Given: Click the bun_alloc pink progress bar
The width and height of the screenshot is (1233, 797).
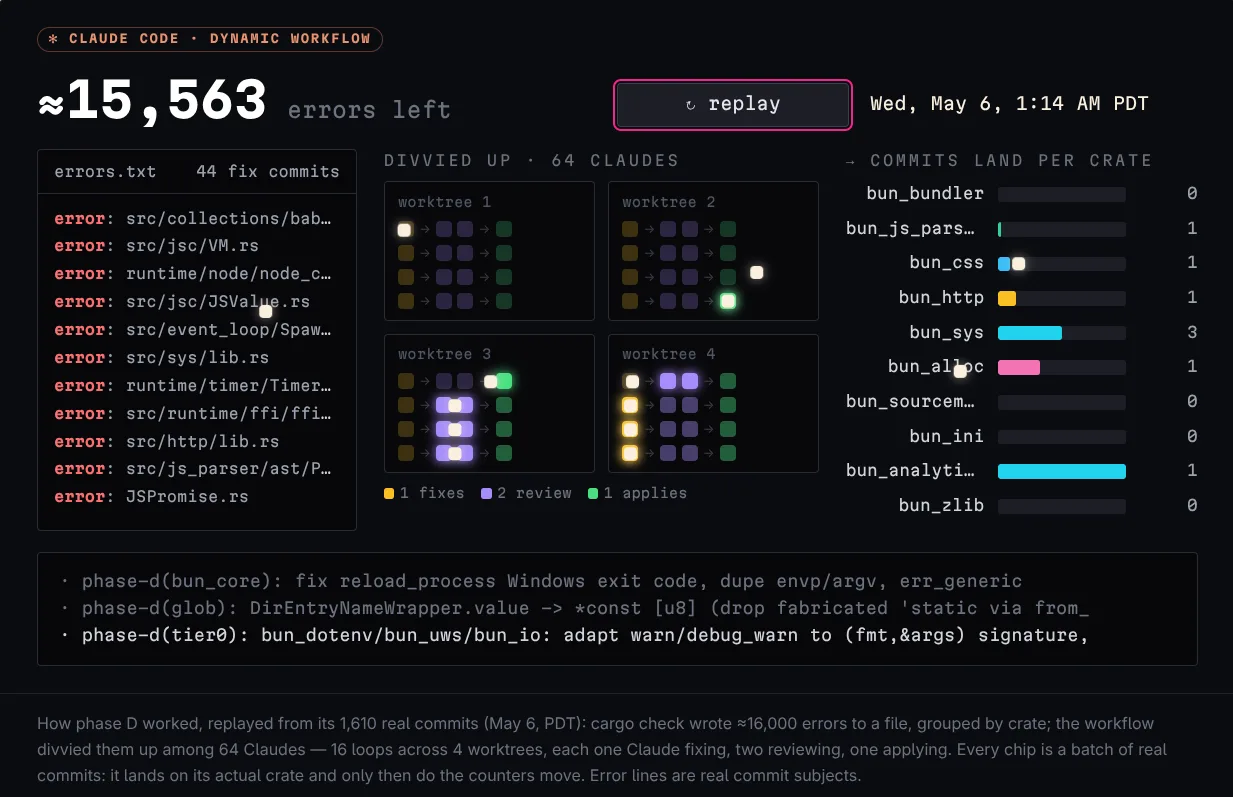Looking at the screenshot, I should click(x=1019, y=367).
